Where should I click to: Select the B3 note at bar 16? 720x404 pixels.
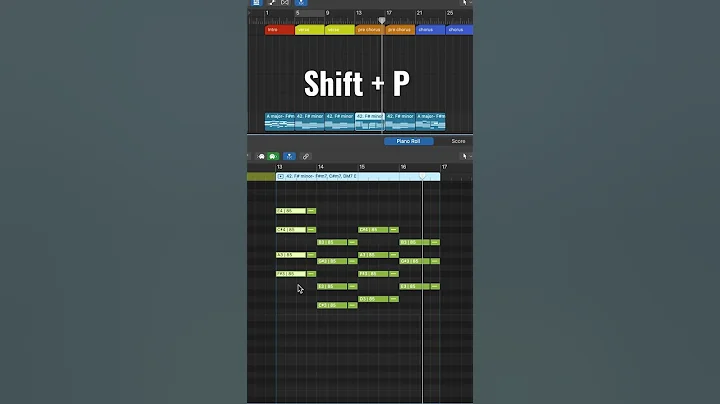click(414, 242)
